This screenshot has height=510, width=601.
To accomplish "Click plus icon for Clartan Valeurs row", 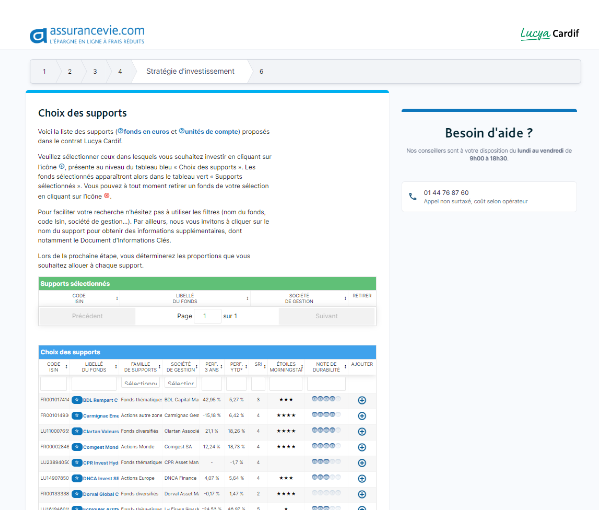I will click(x=362, y=431).
